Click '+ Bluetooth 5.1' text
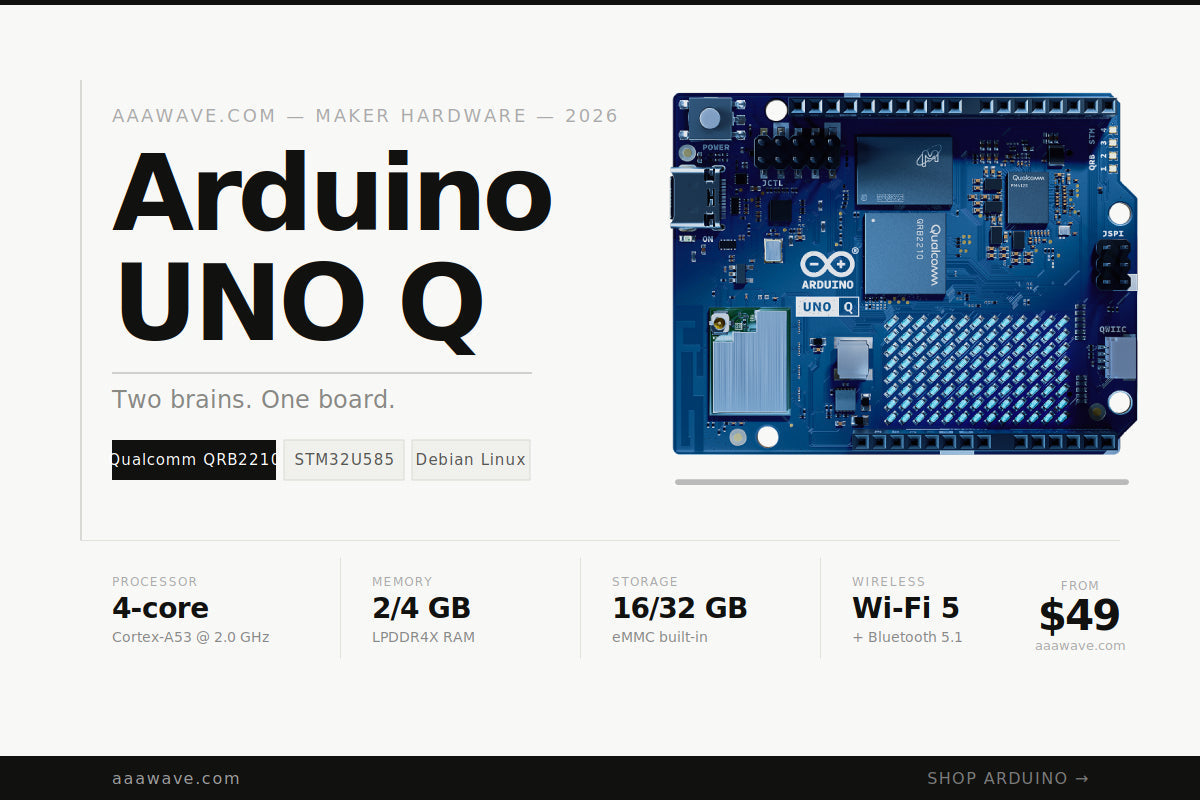 coord(907,637)
